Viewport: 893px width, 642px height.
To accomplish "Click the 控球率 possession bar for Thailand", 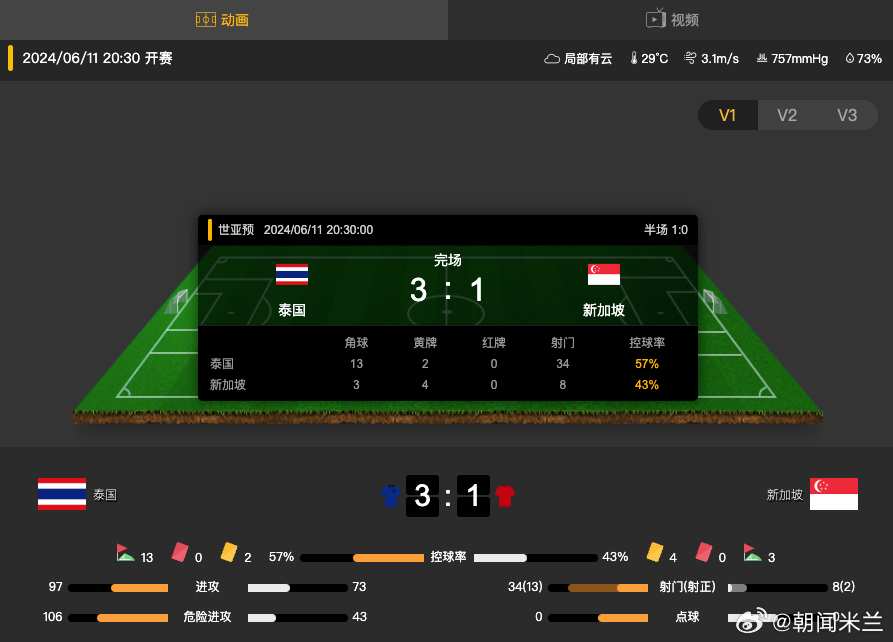I will point(362,558).
